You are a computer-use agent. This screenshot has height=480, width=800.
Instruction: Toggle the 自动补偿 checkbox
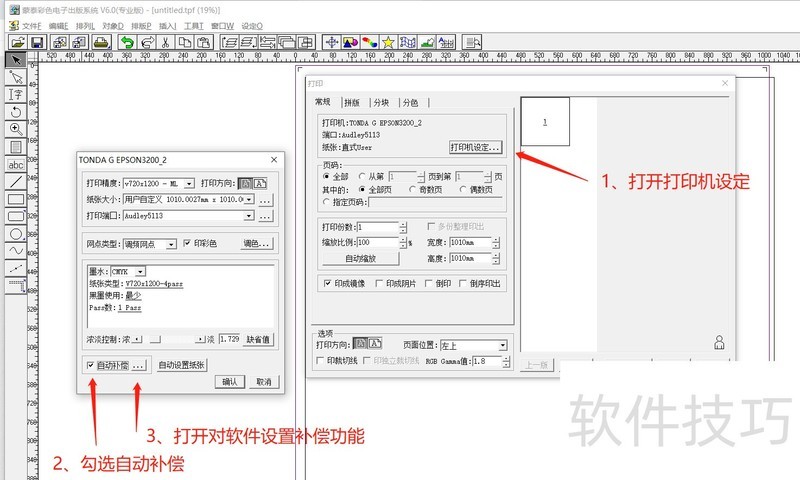tap(91, 365)
